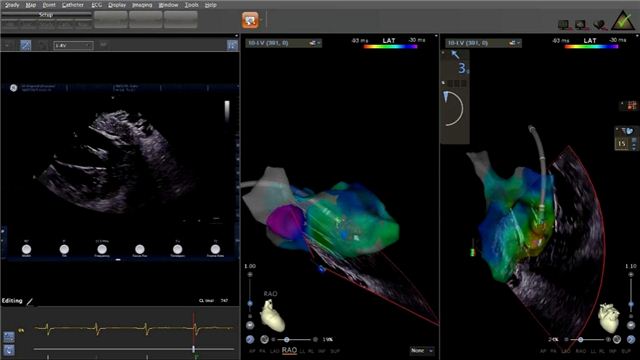Expand the ultrasound toolbar dropdown box
This screenshot has width=640, height=360.
(x=73, y=45)
